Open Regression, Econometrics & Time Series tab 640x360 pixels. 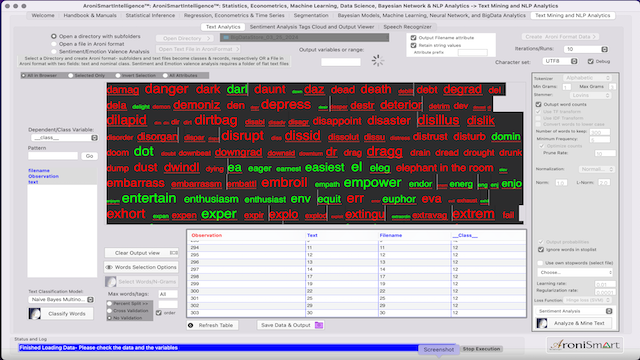pos(234,16)
